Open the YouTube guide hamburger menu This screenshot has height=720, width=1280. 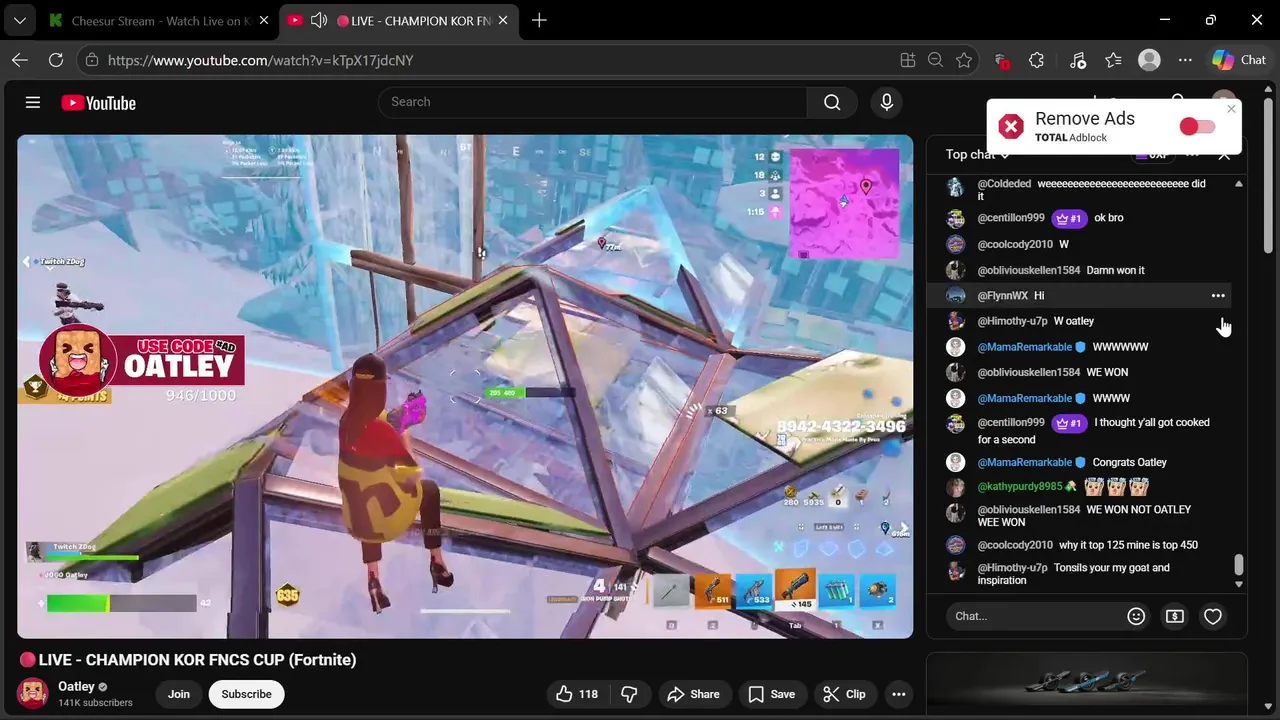point(33,102)
